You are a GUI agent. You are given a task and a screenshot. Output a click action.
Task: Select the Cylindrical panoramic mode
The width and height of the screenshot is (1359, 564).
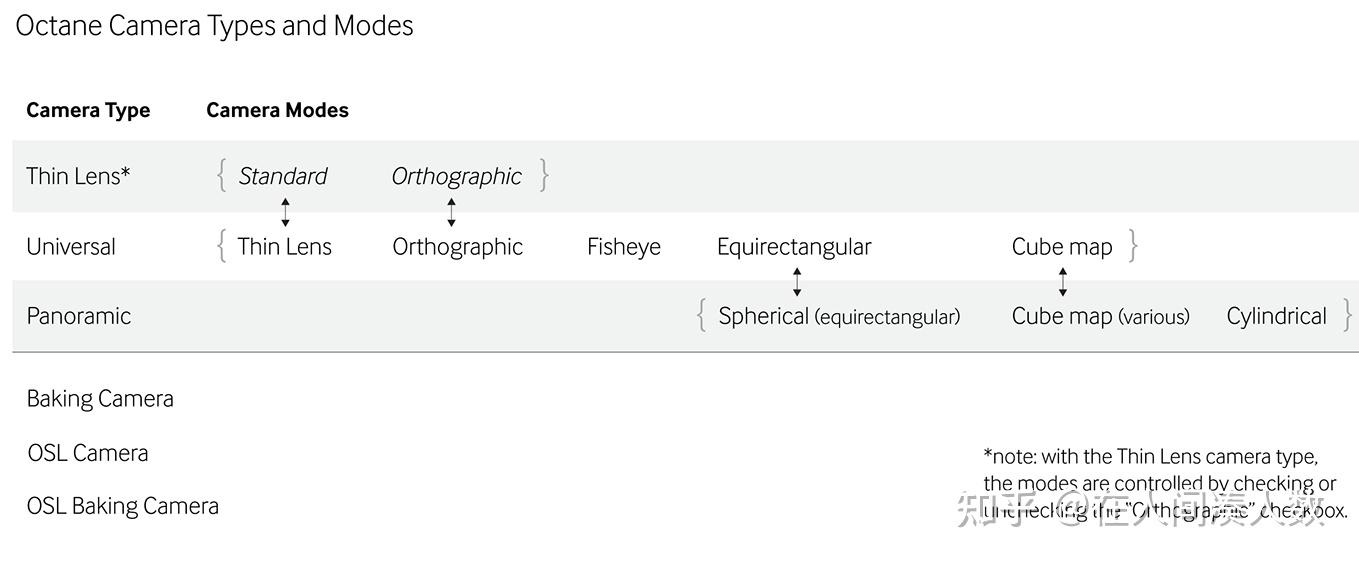click(x=1276, y=316)
